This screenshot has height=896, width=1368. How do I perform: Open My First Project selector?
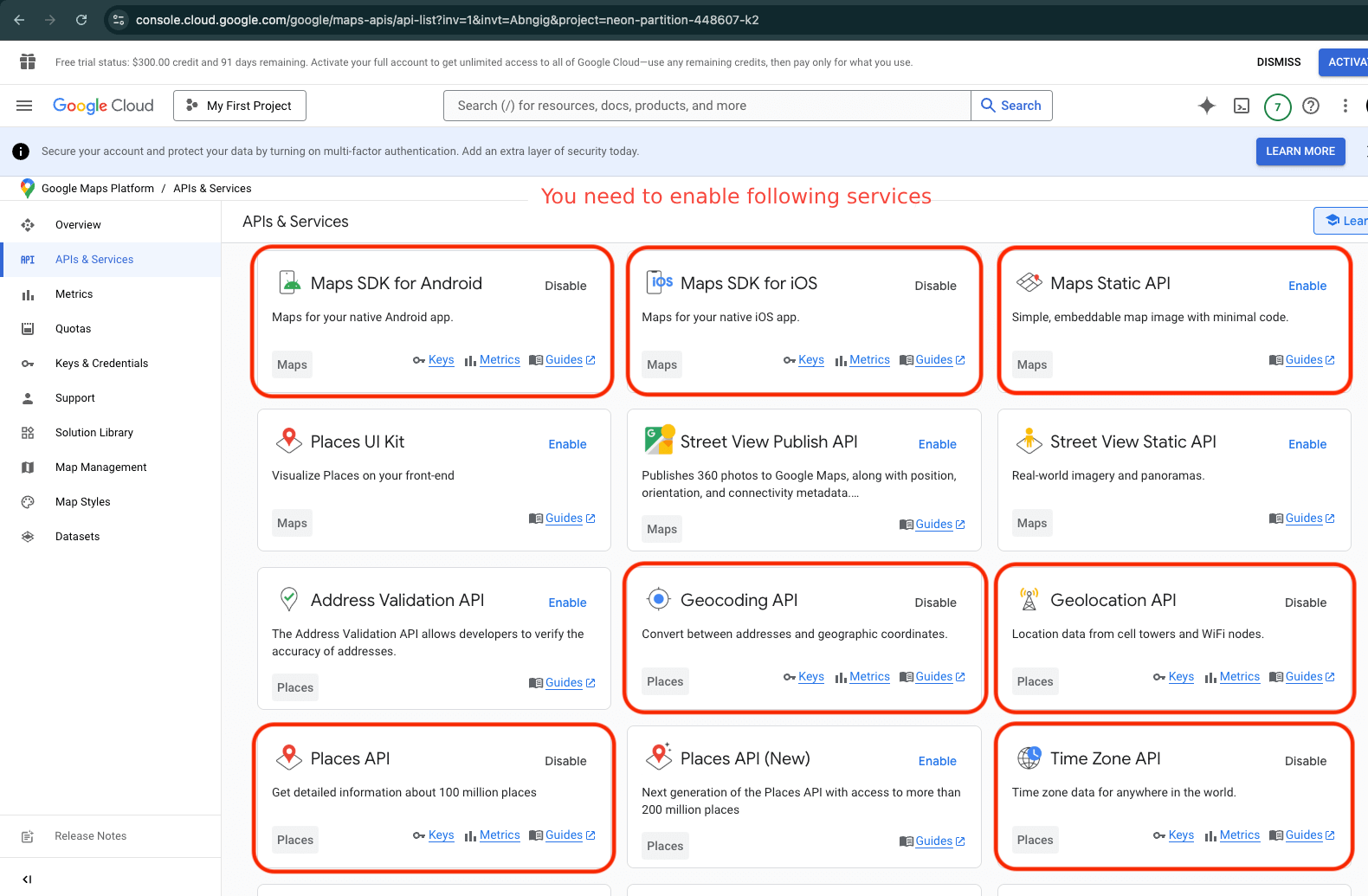click(x=240, y=106)
